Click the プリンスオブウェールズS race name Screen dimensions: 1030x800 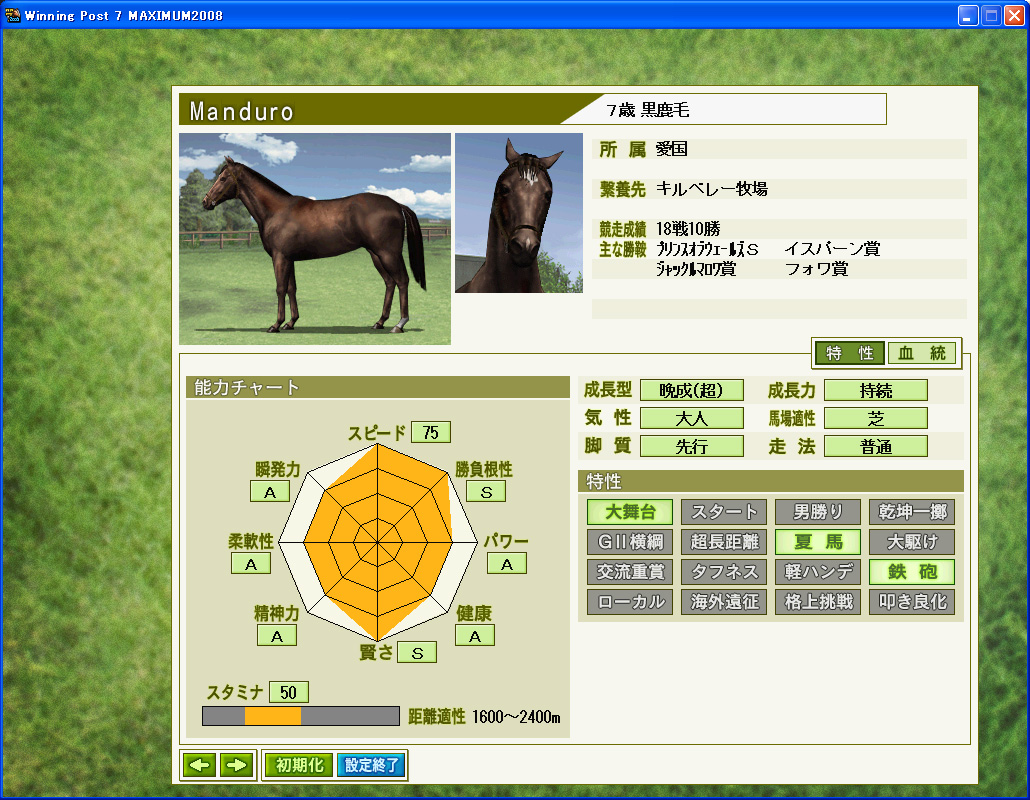point(707,249)
